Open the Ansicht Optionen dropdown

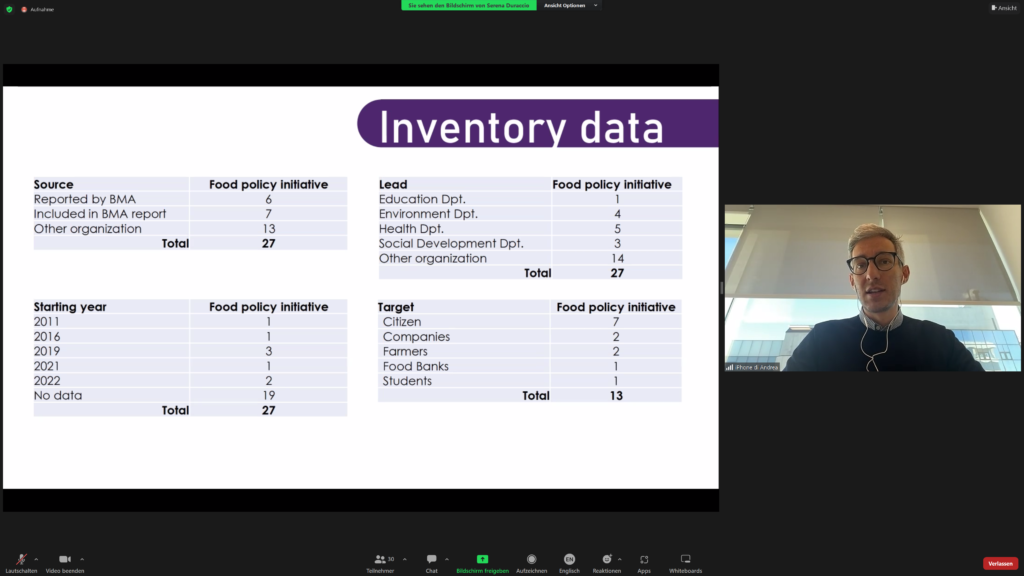point(570,5)
